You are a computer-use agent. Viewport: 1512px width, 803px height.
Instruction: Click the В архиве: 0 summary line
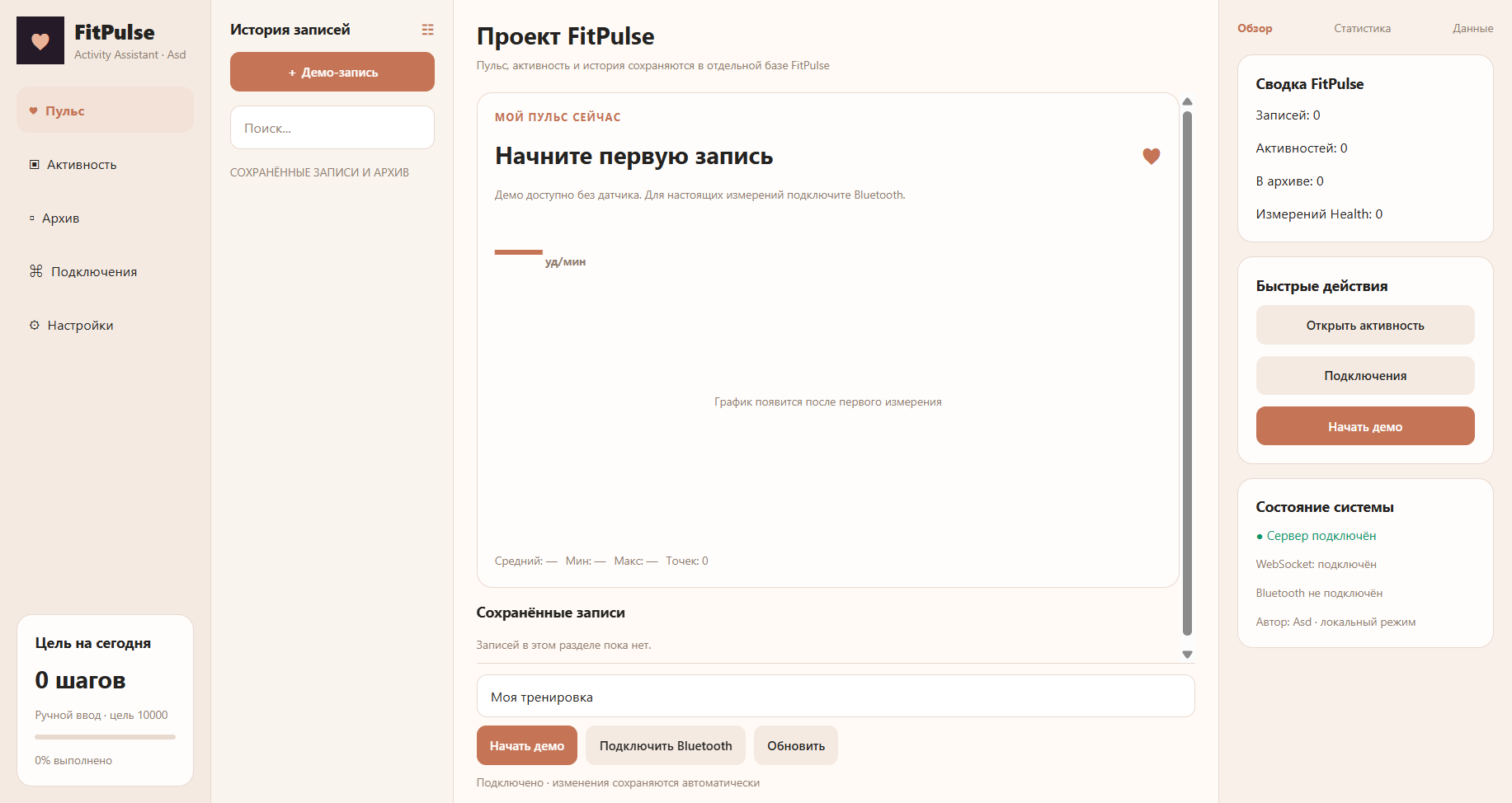[x=1289, y=181]
